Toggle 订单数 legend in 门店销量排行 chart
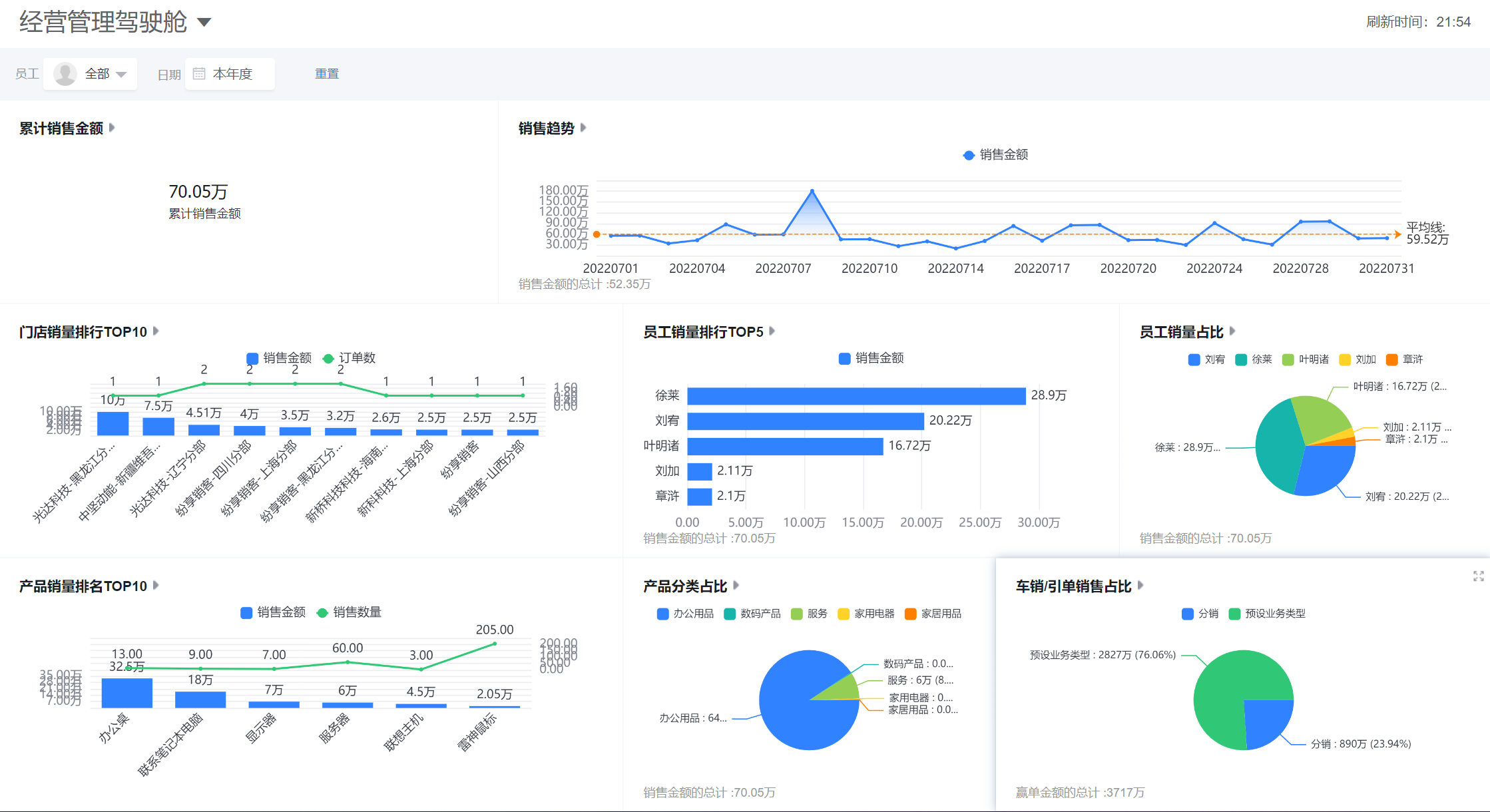 coord(349,358)
